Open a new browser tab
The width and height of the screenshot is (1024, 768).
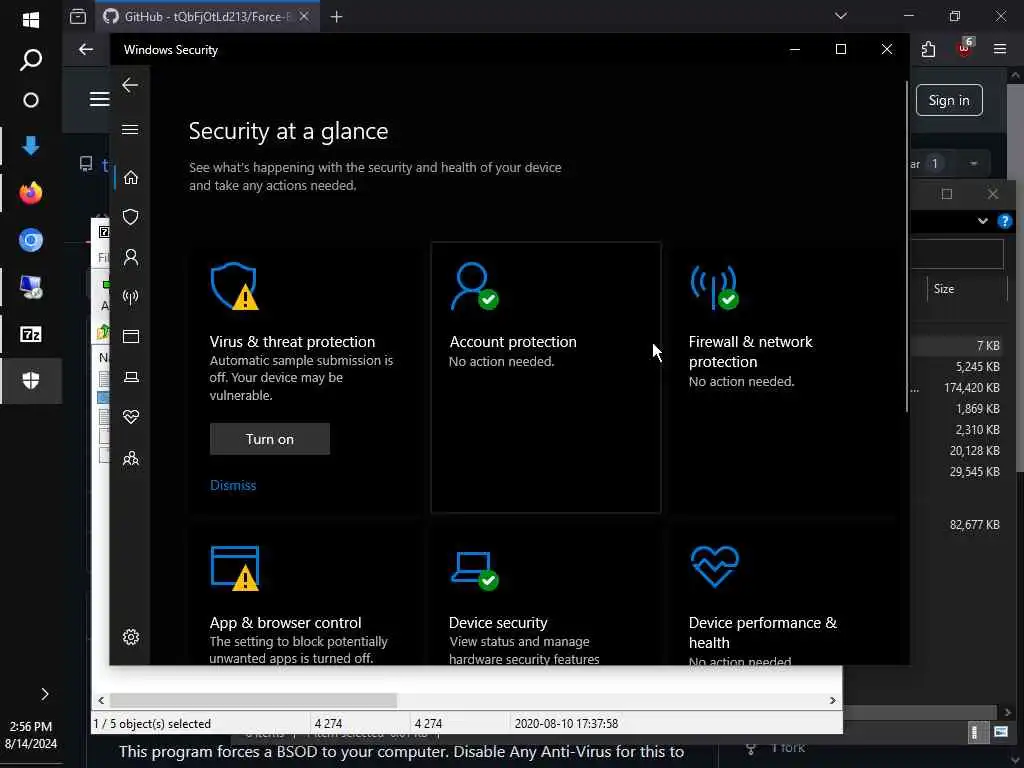336,16
